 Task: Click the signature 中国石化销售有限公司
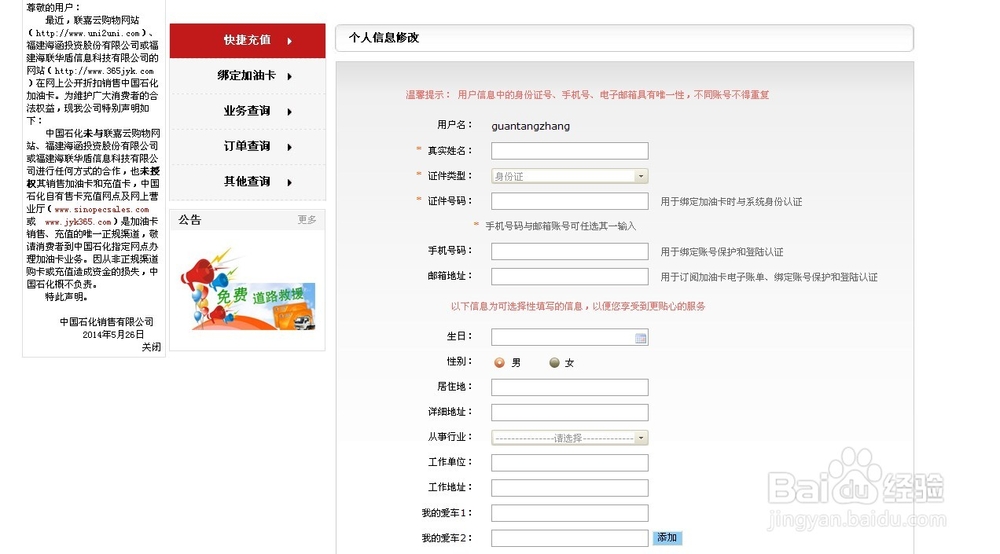[x=107, y=322]
